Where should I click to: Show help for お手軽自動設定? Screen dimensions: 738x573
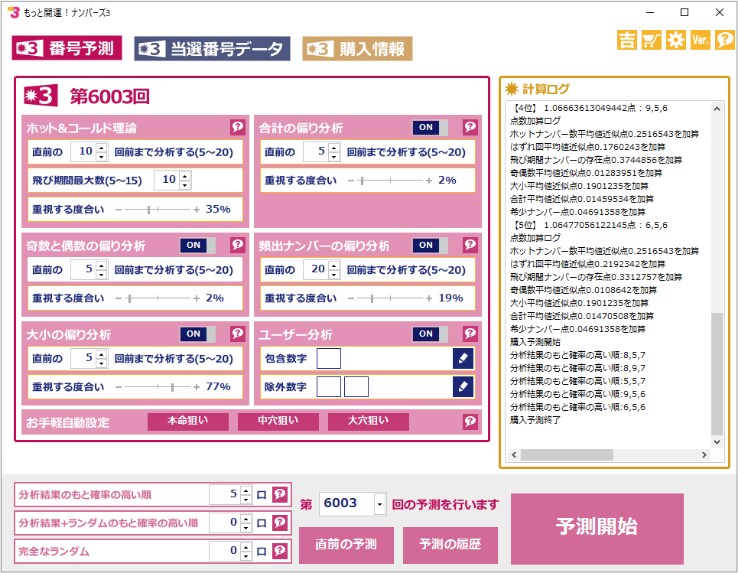click(x=470, y=421)
